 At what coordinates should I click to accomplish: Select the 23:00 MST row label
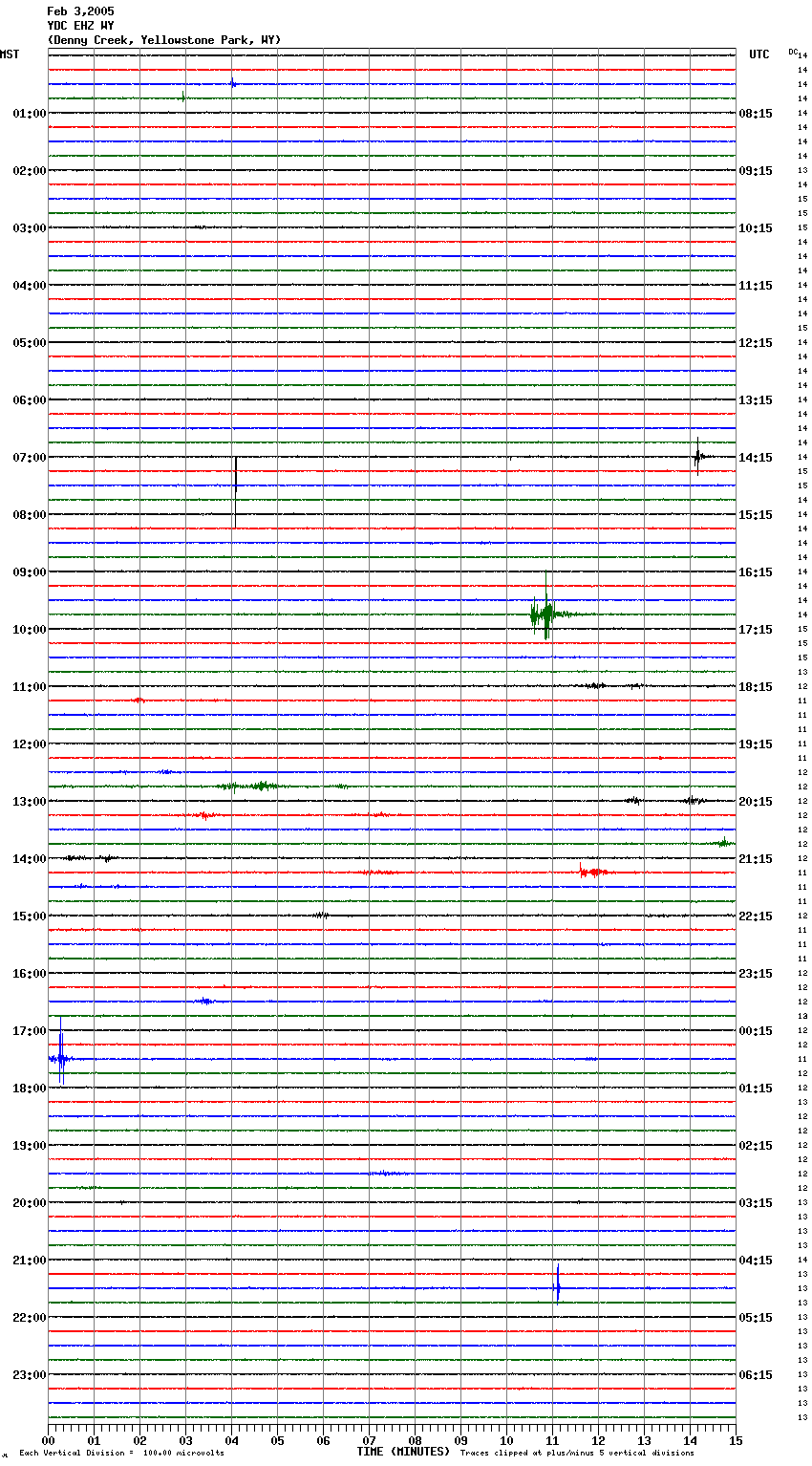[x=30, y=1375]
